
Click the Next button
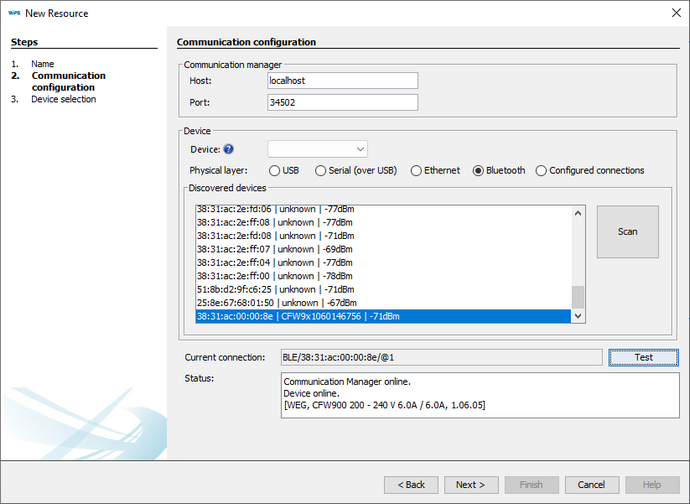click(x=471, y=484)
